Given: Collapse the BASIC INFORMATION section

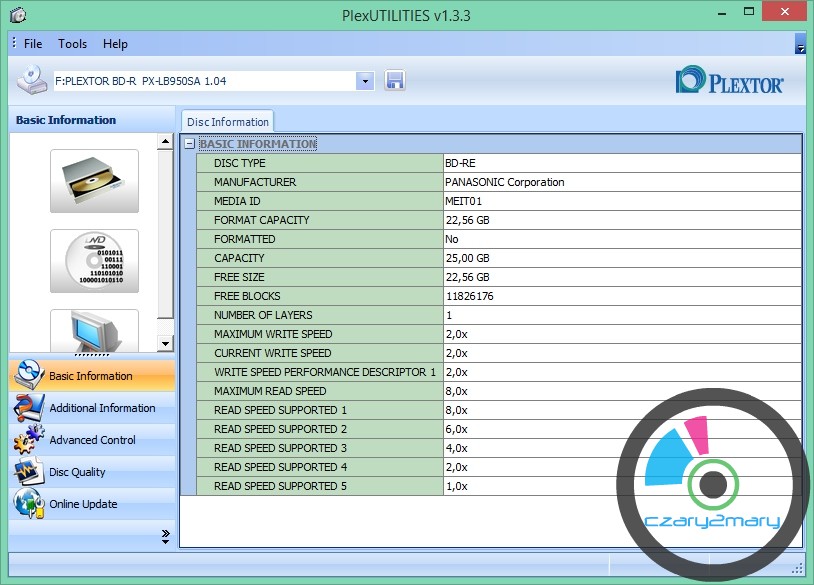Looking at the screenshot, I should pos(189,144).
